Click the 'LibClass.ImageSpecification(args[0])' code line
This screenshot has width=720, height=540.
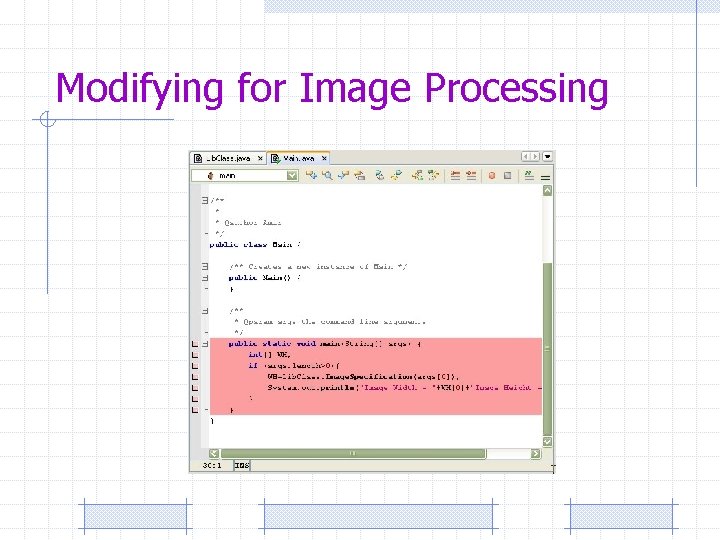[x=363, y=377]
